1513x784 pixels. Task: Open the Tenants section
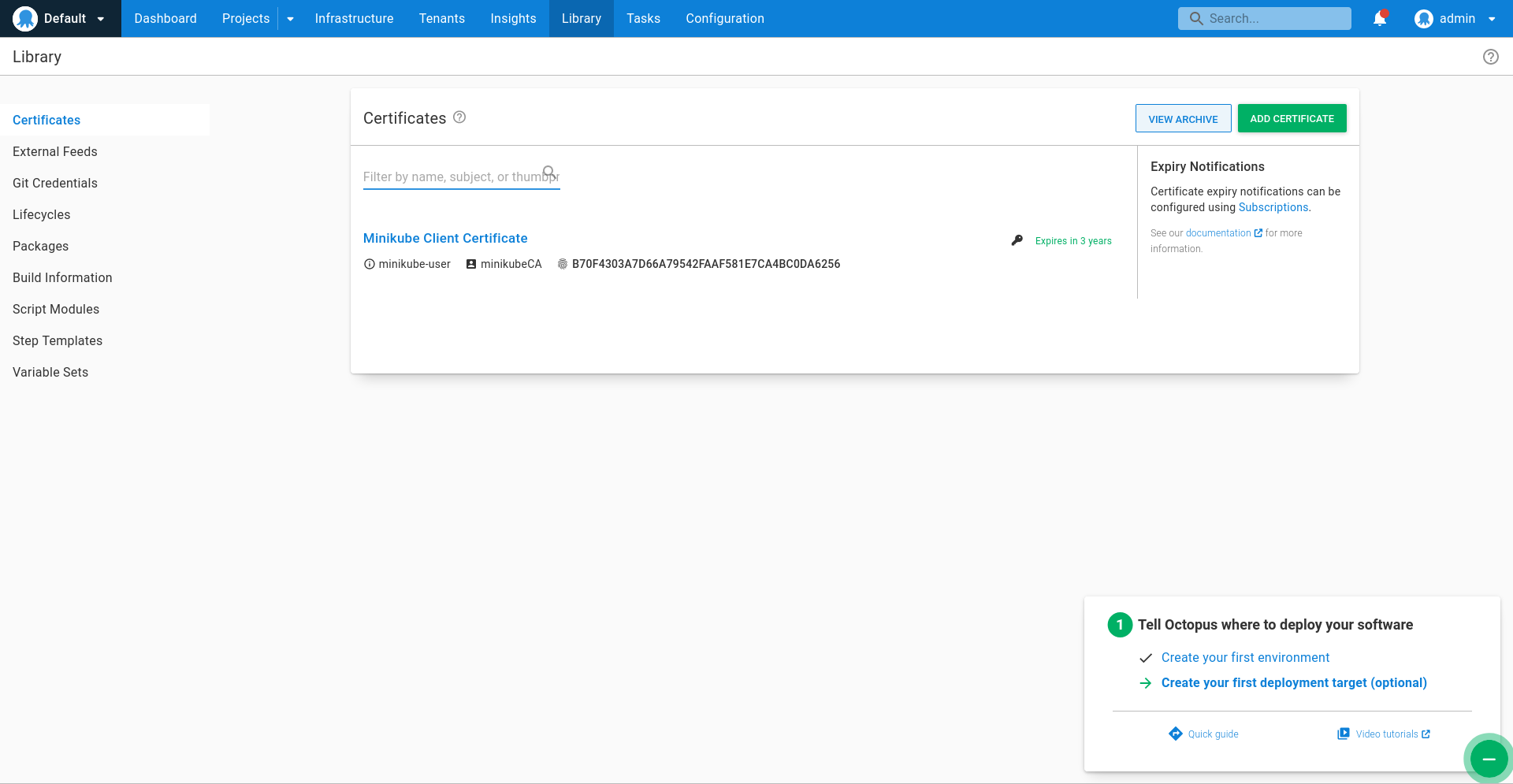(x=442, y=18)
